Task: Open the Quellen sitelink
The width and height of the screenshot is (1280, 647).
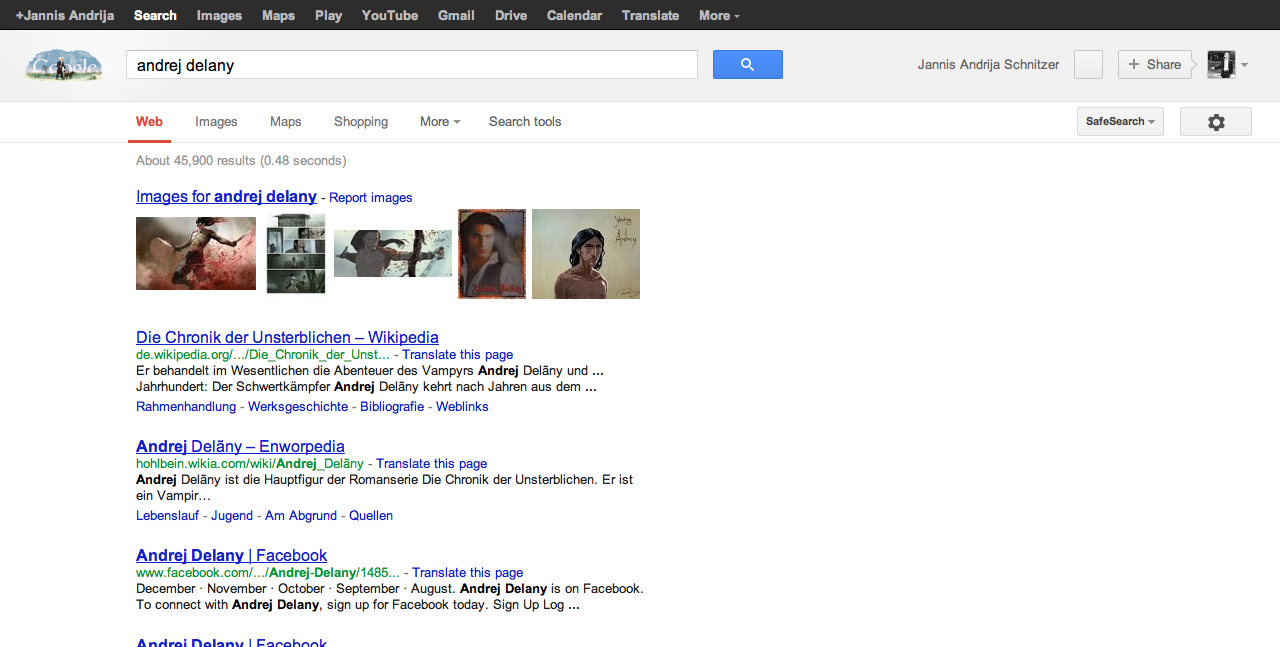Action: pyautogui.click(x=371, y=516)
